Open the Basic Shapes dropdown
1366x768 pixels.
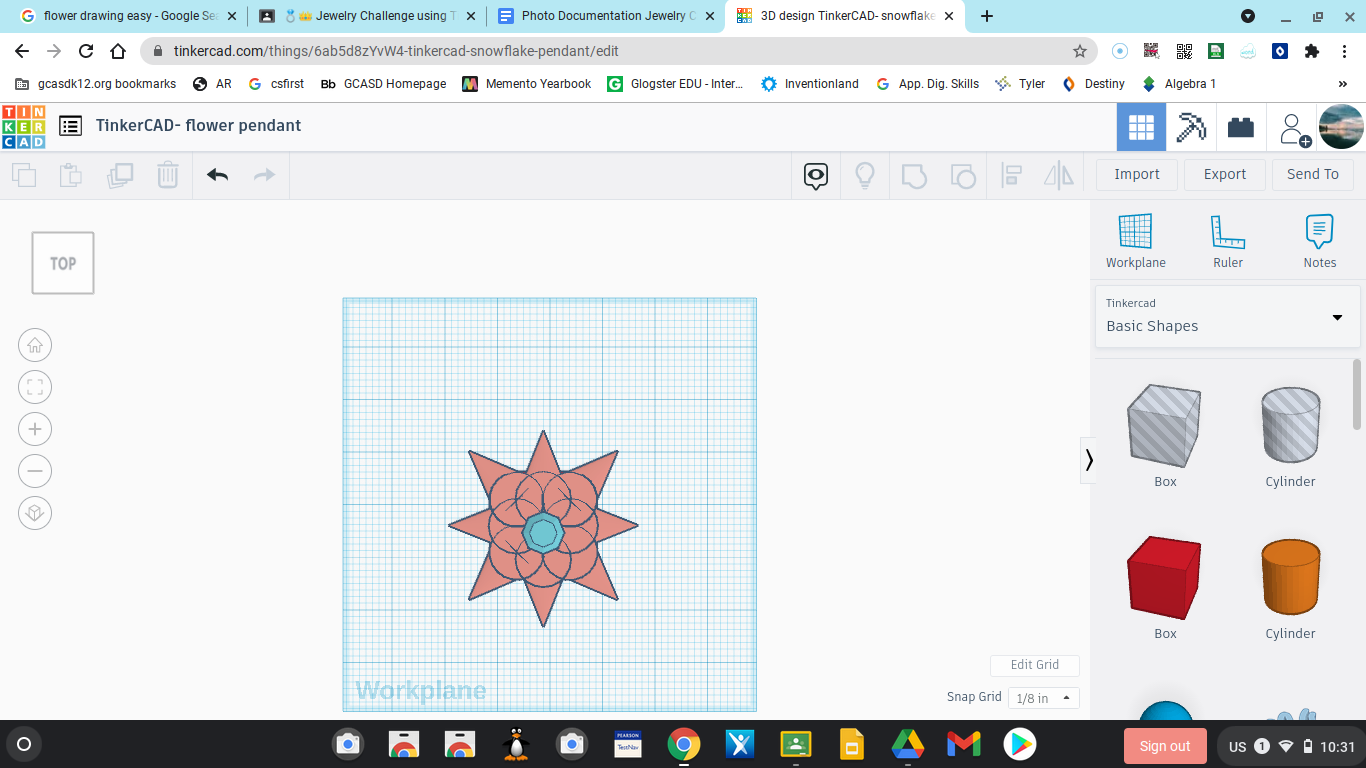pyautogui.click(x=1227, y=316)
